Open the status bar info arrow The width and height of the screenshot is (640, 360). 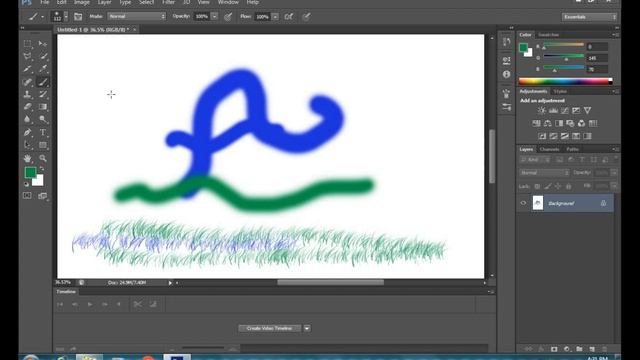(x=170, y=282)
